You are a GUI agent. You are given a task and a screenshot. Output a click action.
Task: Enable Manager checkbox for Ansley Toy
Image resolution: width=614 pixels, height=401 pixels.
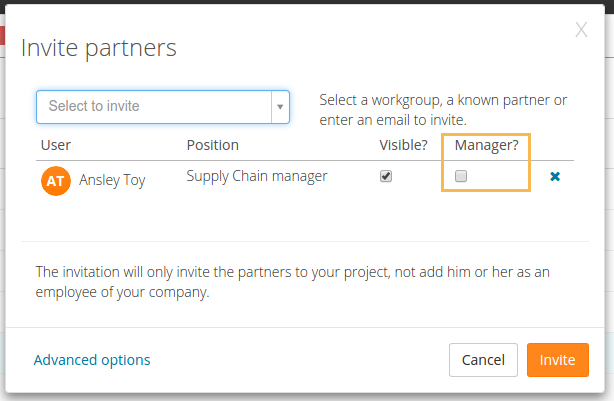pyautogui.click(x=461, y=176)
